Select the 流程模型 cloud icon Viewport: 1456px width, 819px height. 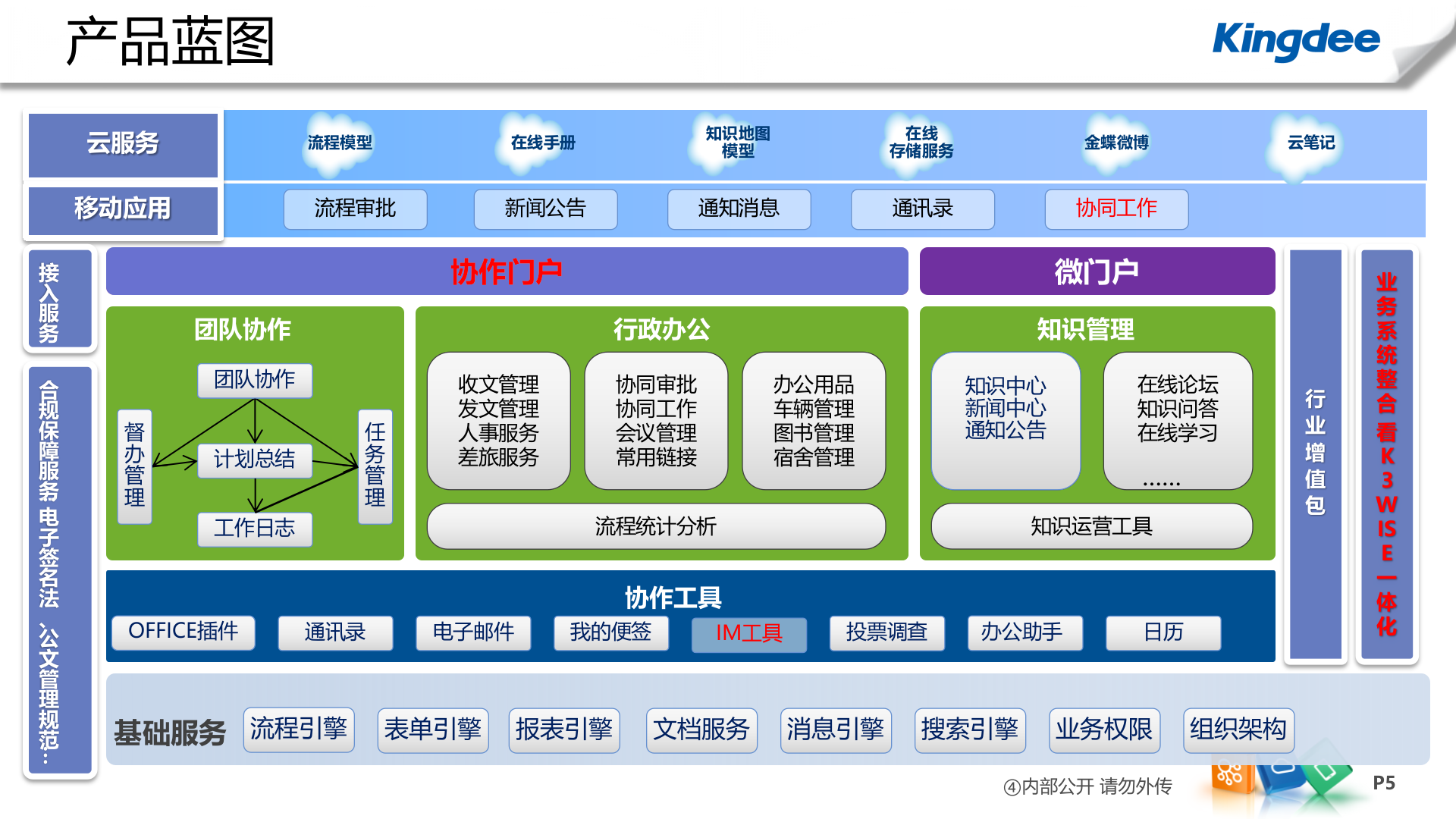point(339,143)
